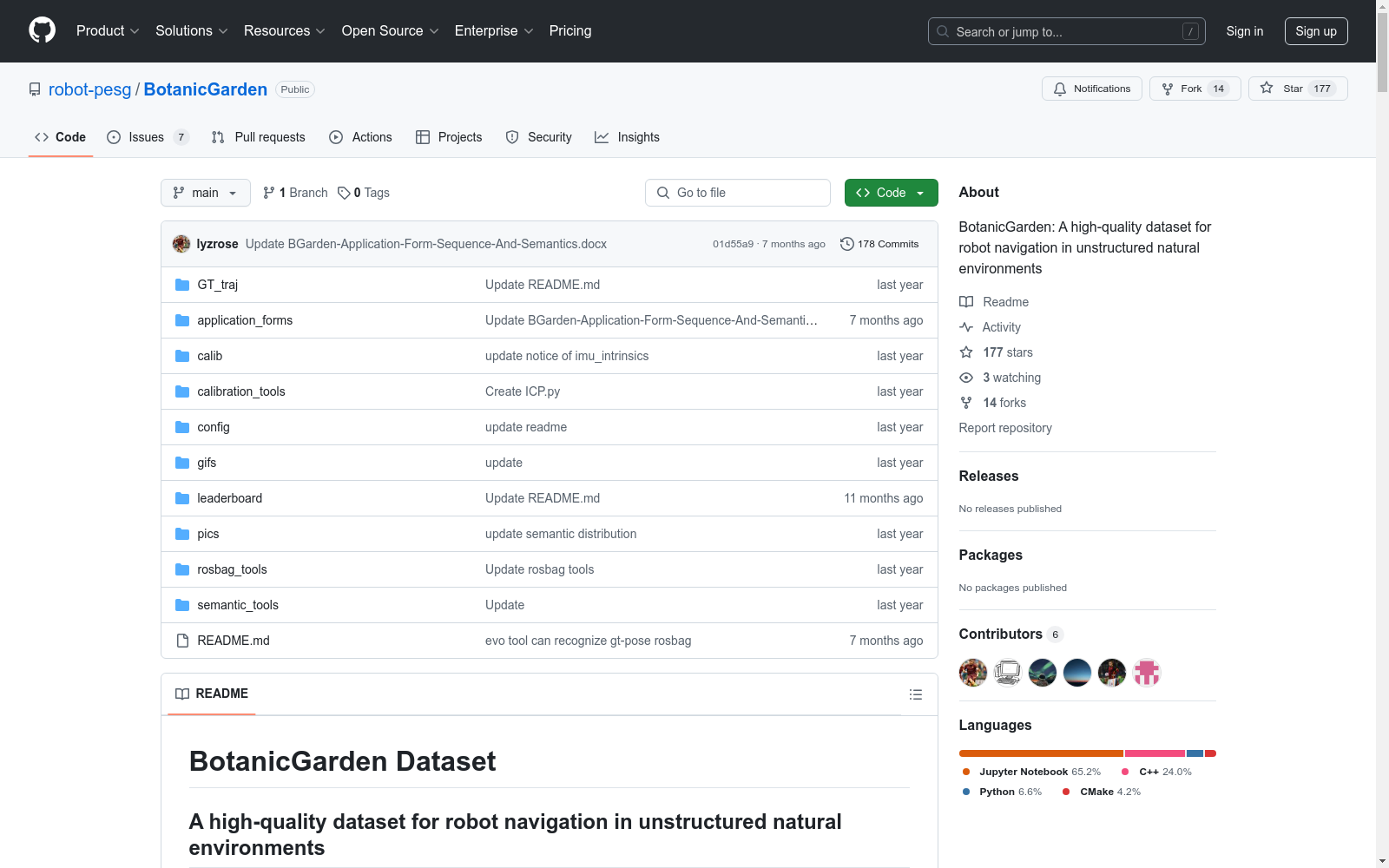Expand the green Code download dropdown
The width and height of the screenshot is (1389, 868).
pos(892,193)
